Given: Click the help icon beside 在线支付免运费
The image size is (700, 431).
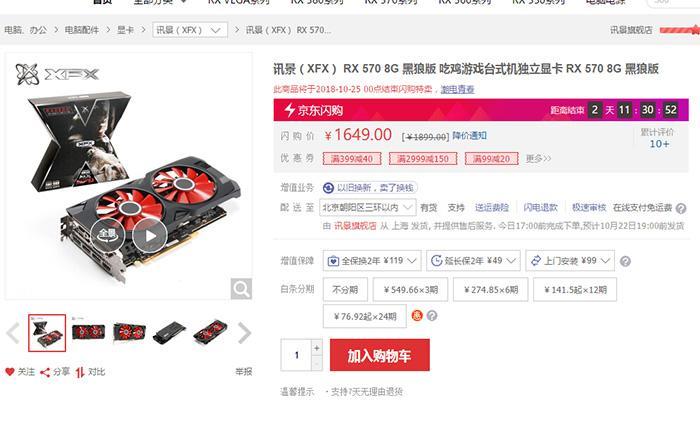Looking at the screenshot, I should [681, 208].
